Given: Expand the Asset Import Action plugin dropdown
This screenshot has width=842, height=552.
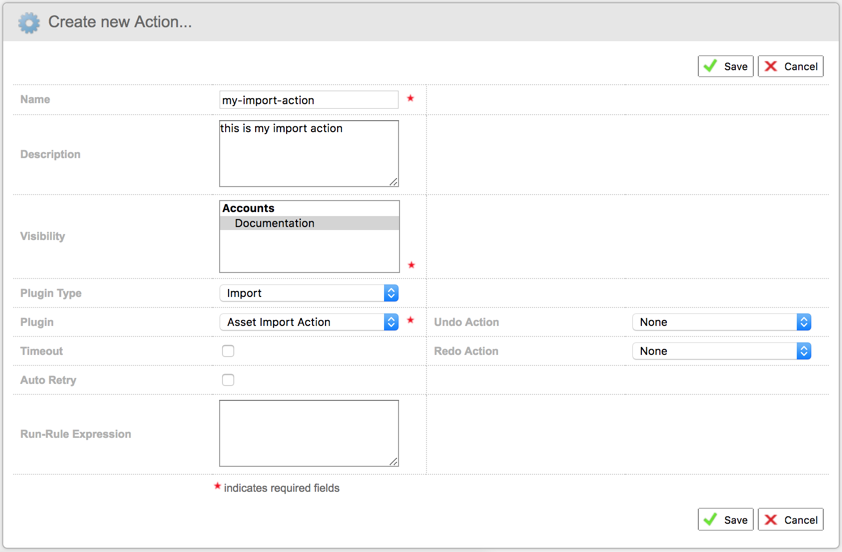Looking at the screenshot, I should point(309,322).
